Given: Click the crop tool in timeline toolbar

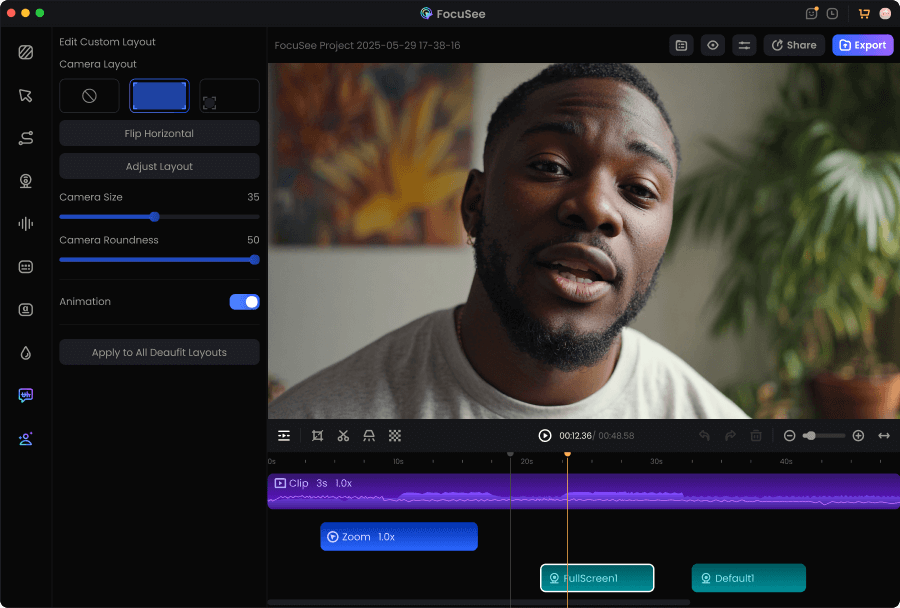Looking at the screenshot, I should tap(317, 436).
